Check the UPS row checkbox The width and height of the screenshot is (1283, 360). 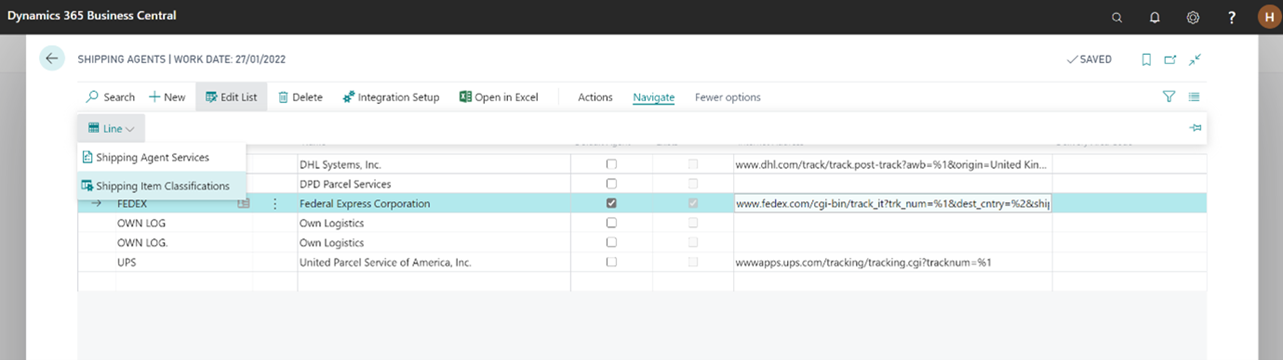click(611, 262)
